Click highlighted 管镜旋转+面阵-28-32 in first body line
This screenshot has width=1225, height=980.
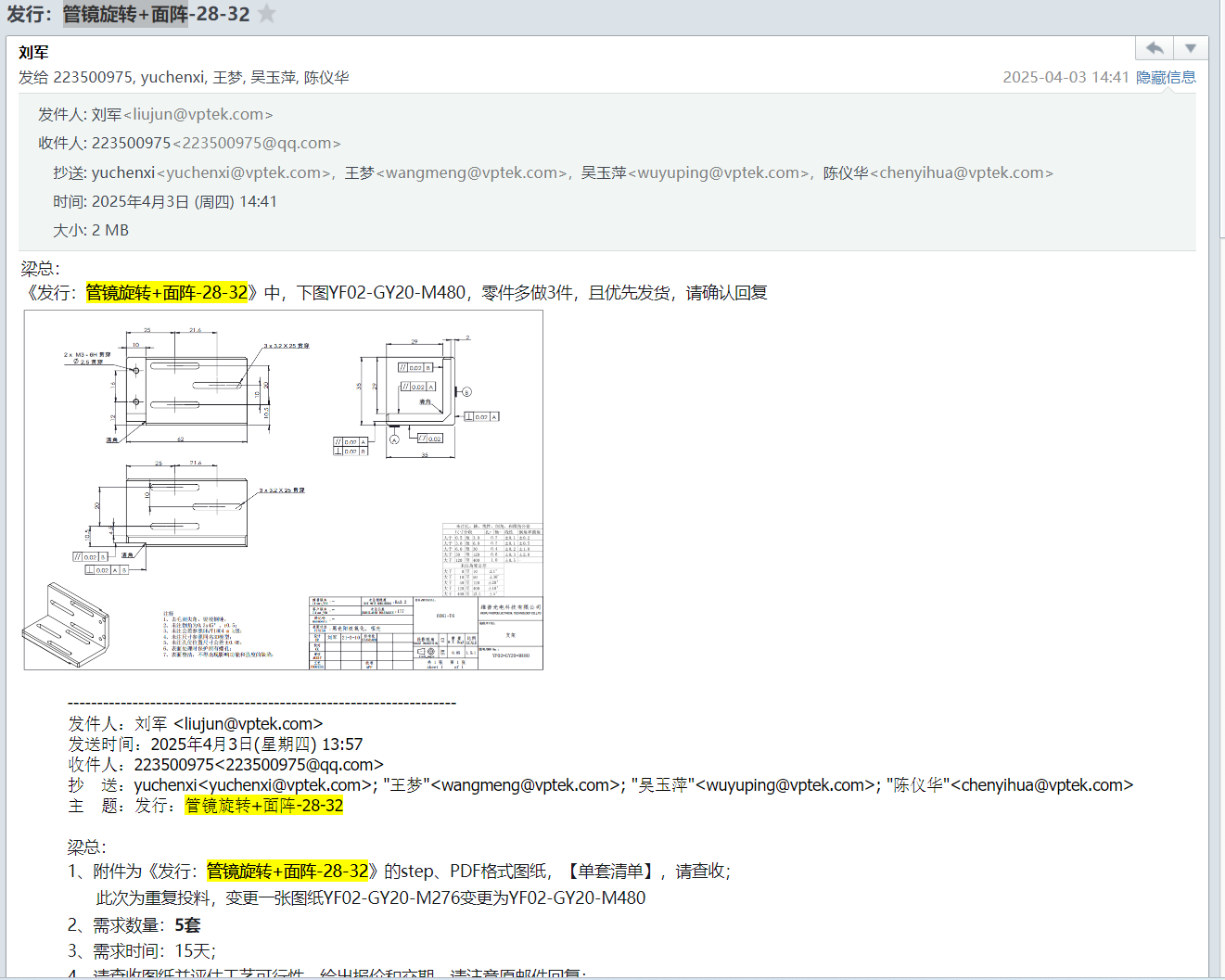(x=167, y=293)
